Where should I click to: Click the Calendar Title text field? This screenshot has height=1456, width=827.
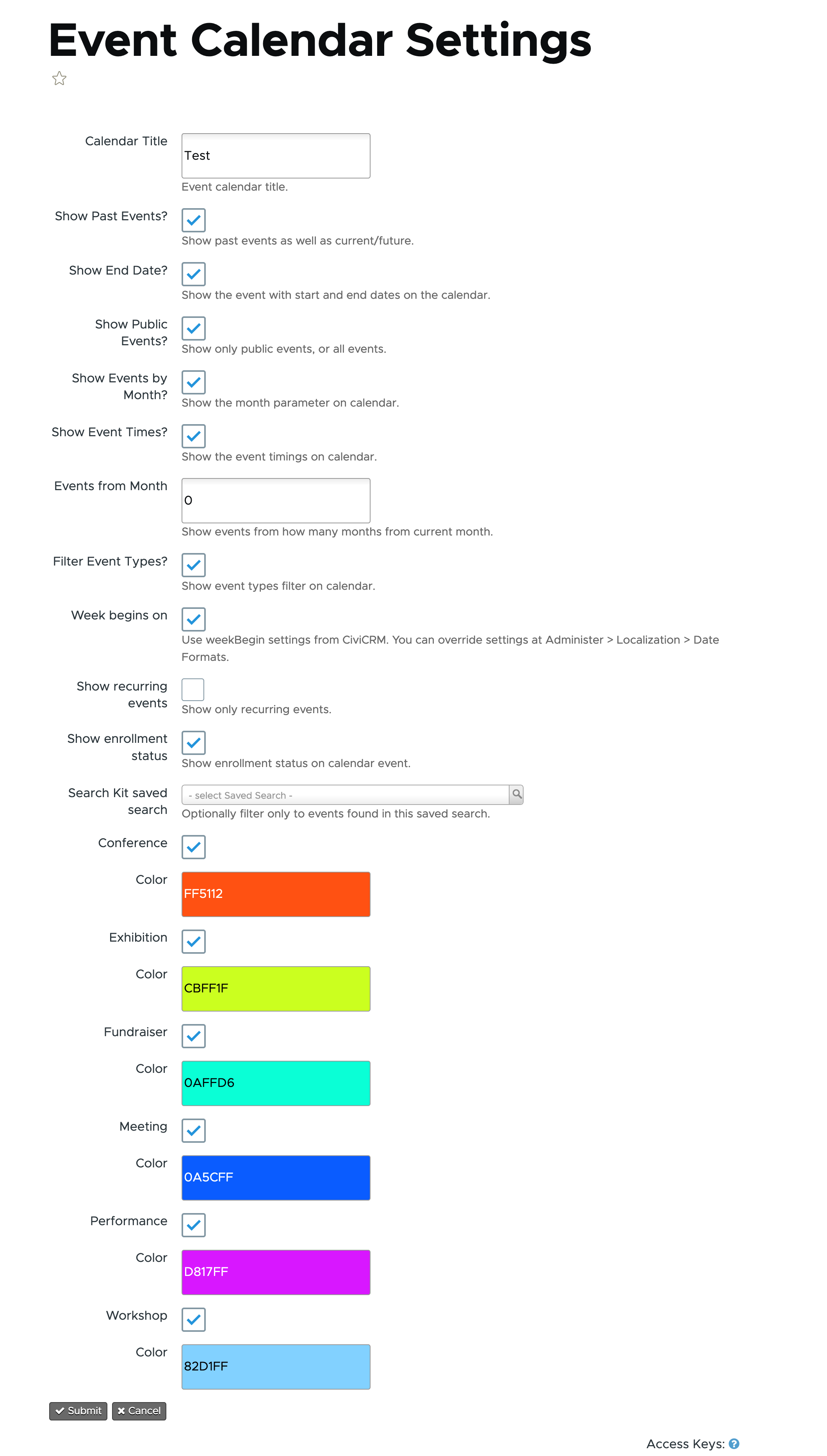pyautogui.click(x=276, y=156)
